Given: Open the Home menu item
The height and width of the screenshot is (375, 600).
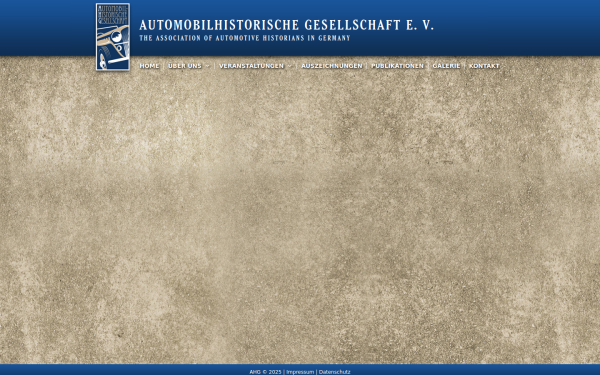Looking at the screenshot, I should (149, 66).
